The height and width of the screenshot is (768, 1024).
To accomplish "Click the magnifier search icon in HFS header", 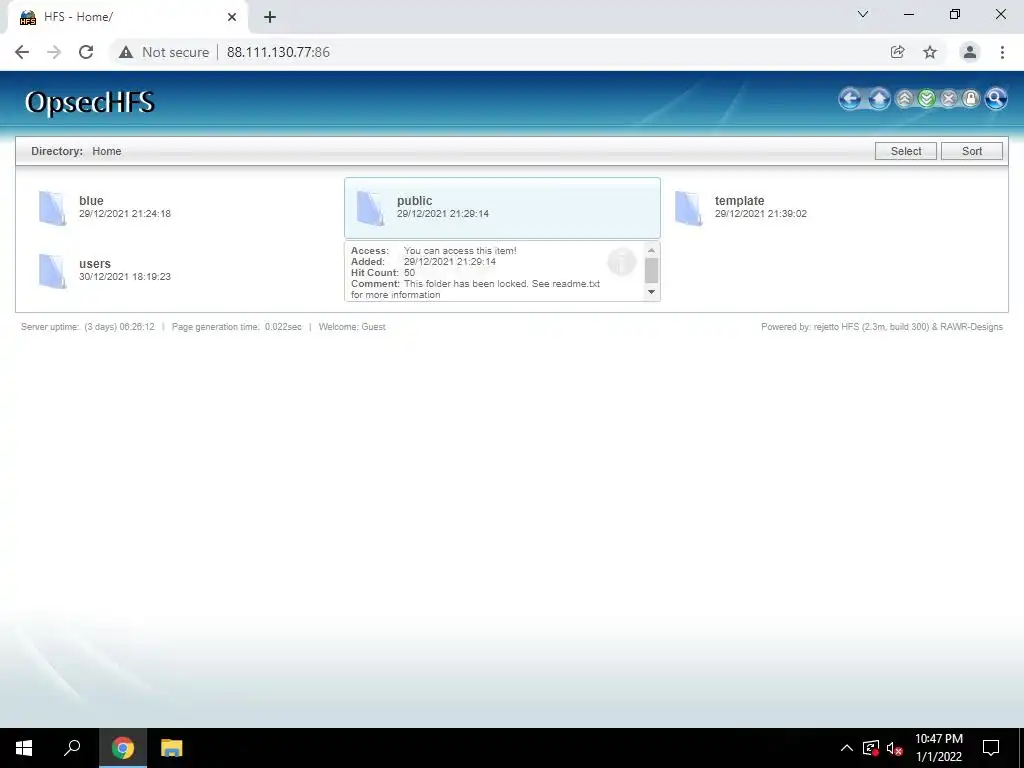I will pyautogui.click(x=996, y=99).
